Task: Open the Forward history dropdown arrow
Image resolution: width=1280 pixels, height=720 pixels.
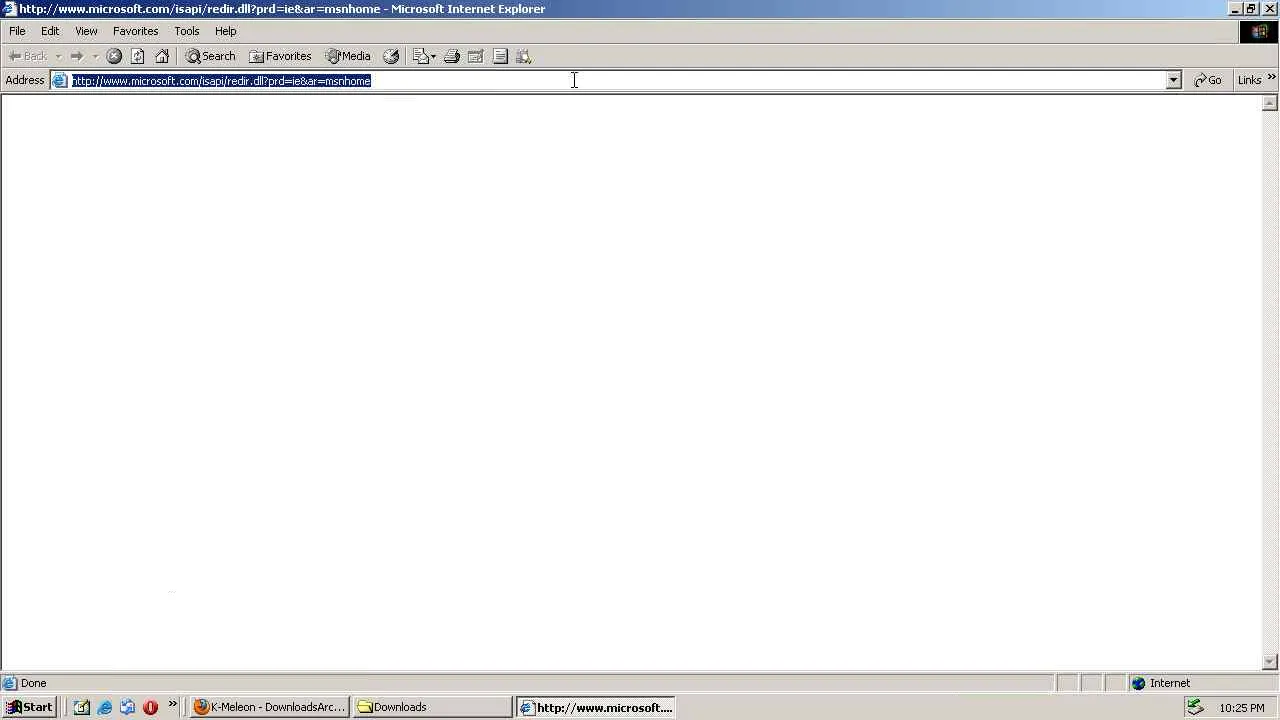Action: (95, 56)
